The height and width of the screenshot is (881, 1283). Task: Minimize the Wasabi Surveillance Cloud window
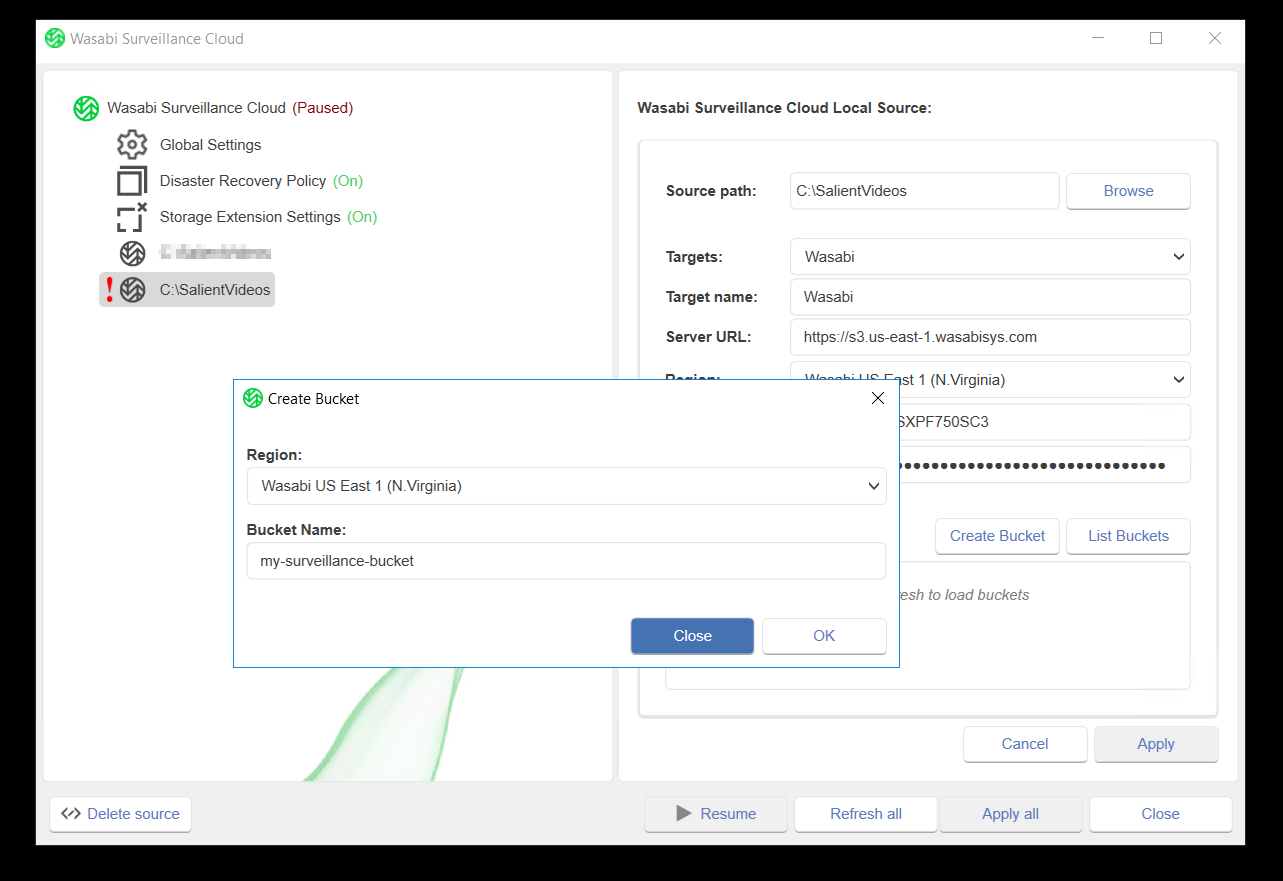[x=1098, y=38]
